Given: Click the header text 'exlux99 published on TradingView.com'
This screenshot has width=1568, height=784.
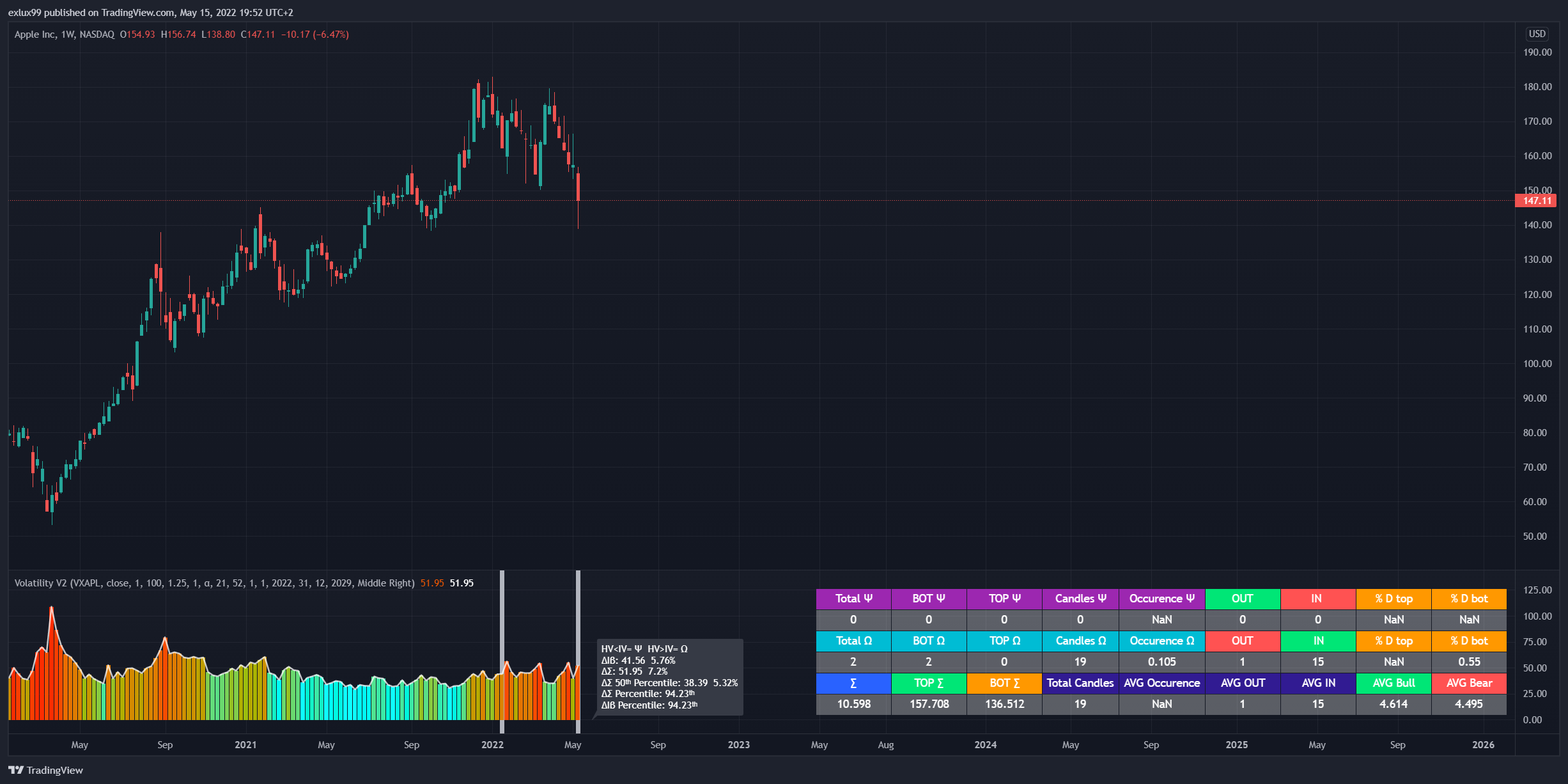Looking at the screenshot, I should 91,12.
